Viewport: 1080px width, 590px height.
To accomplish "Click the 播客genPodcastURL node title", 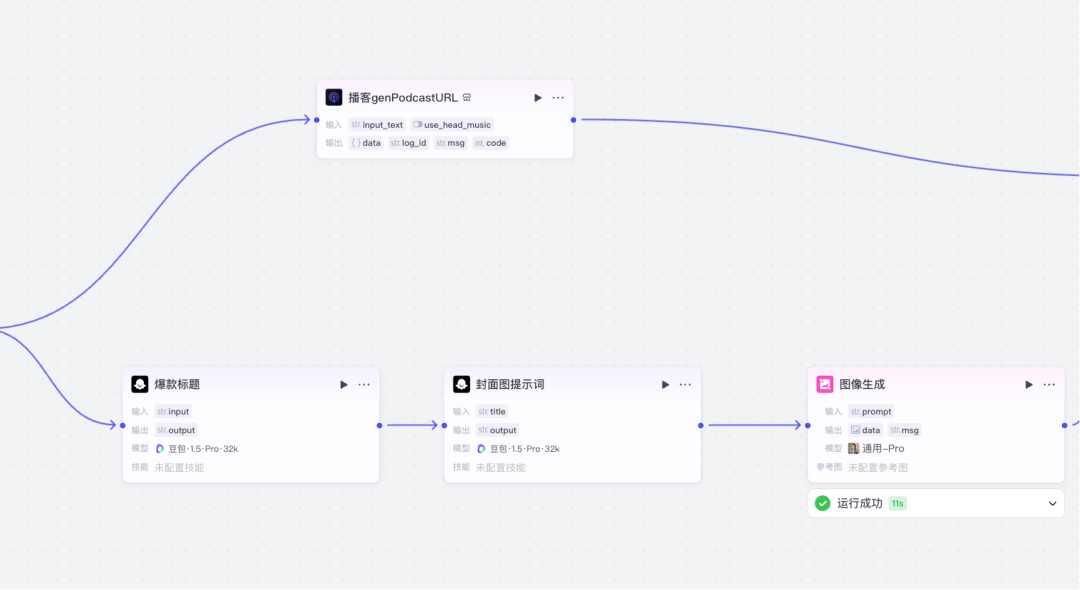I will coord(403,98).
